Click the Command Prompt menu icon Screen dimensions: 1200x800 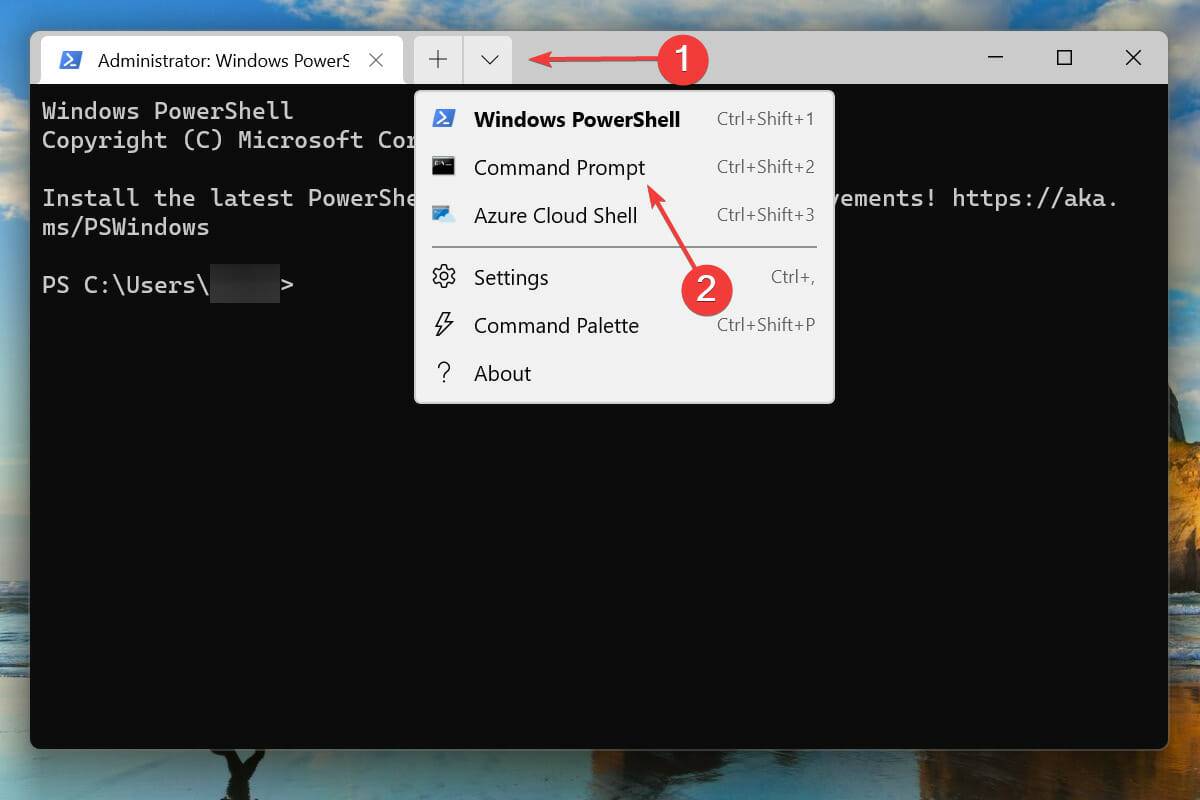pos(443,166)
